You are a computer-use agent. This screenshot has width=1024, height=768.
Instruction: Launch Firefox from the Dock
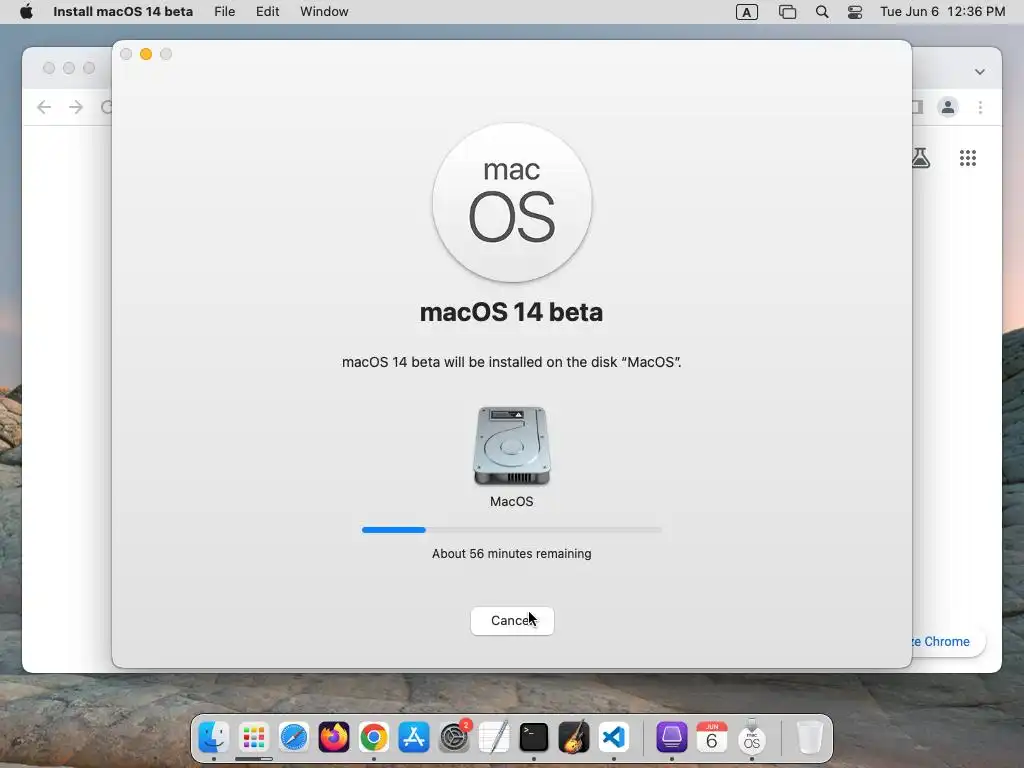[334, 737]
